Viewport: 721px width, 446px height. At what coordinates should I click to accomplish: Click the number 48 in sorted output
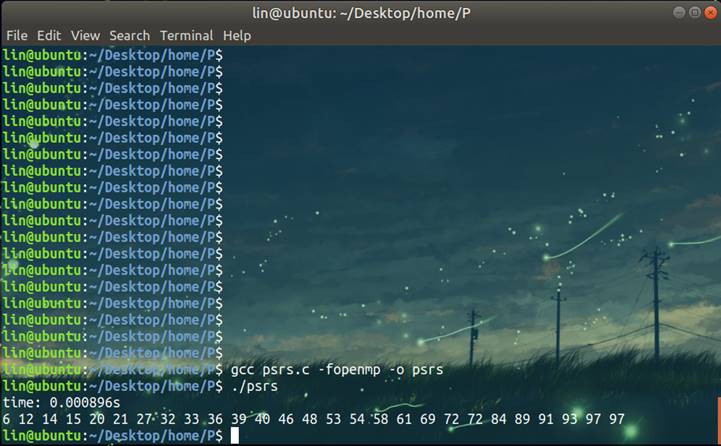pos(309,419)
